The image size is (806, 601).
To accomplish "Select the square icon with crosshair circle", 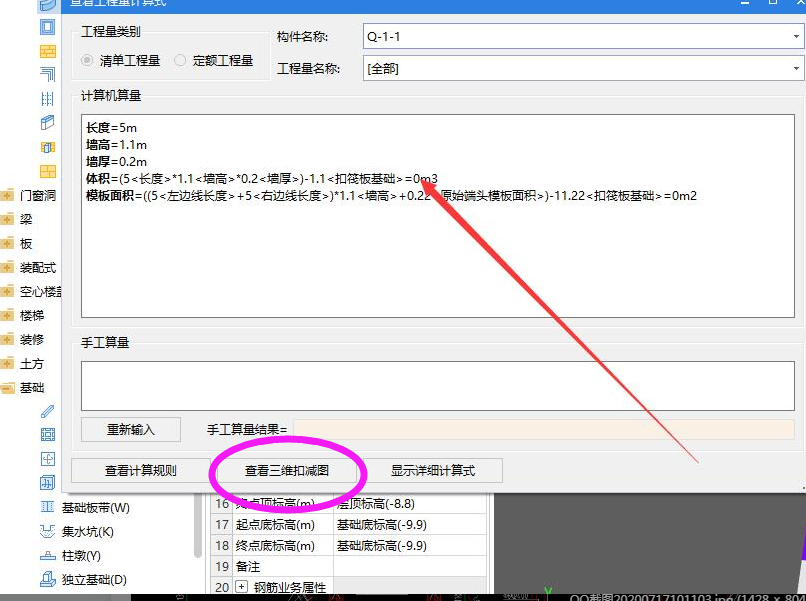I will pyautogui.click(x=47, y=459).
